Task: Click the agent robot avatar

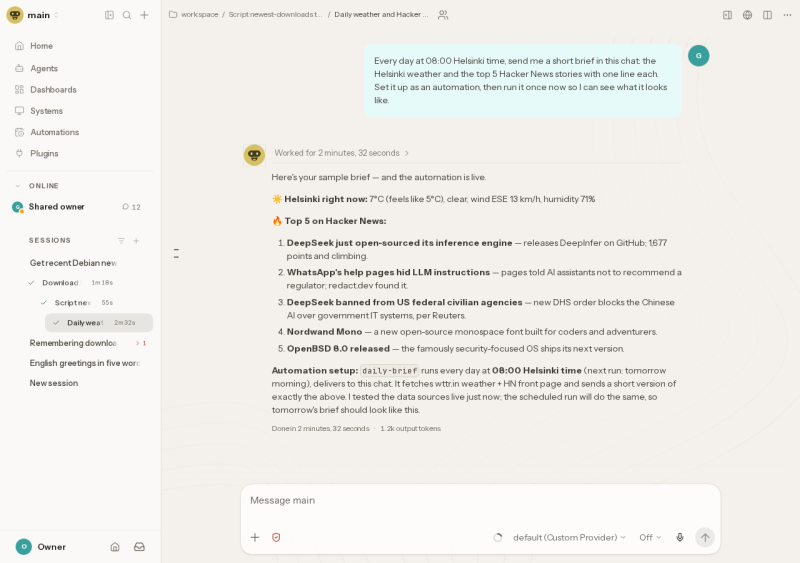Action: (254, 155)
